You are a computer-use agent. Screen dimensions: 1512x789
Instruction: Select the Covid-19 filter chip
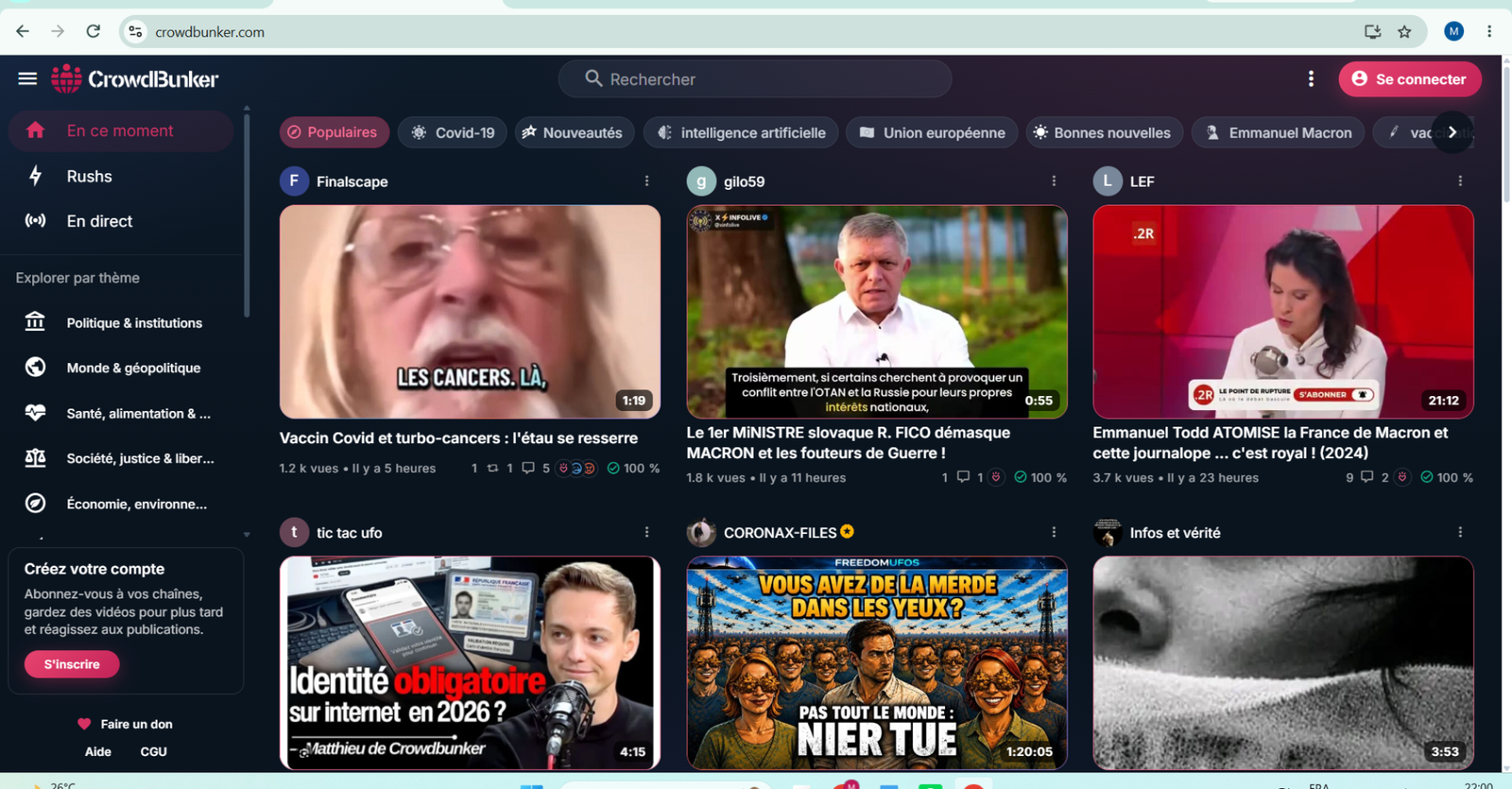click(453, 132)
